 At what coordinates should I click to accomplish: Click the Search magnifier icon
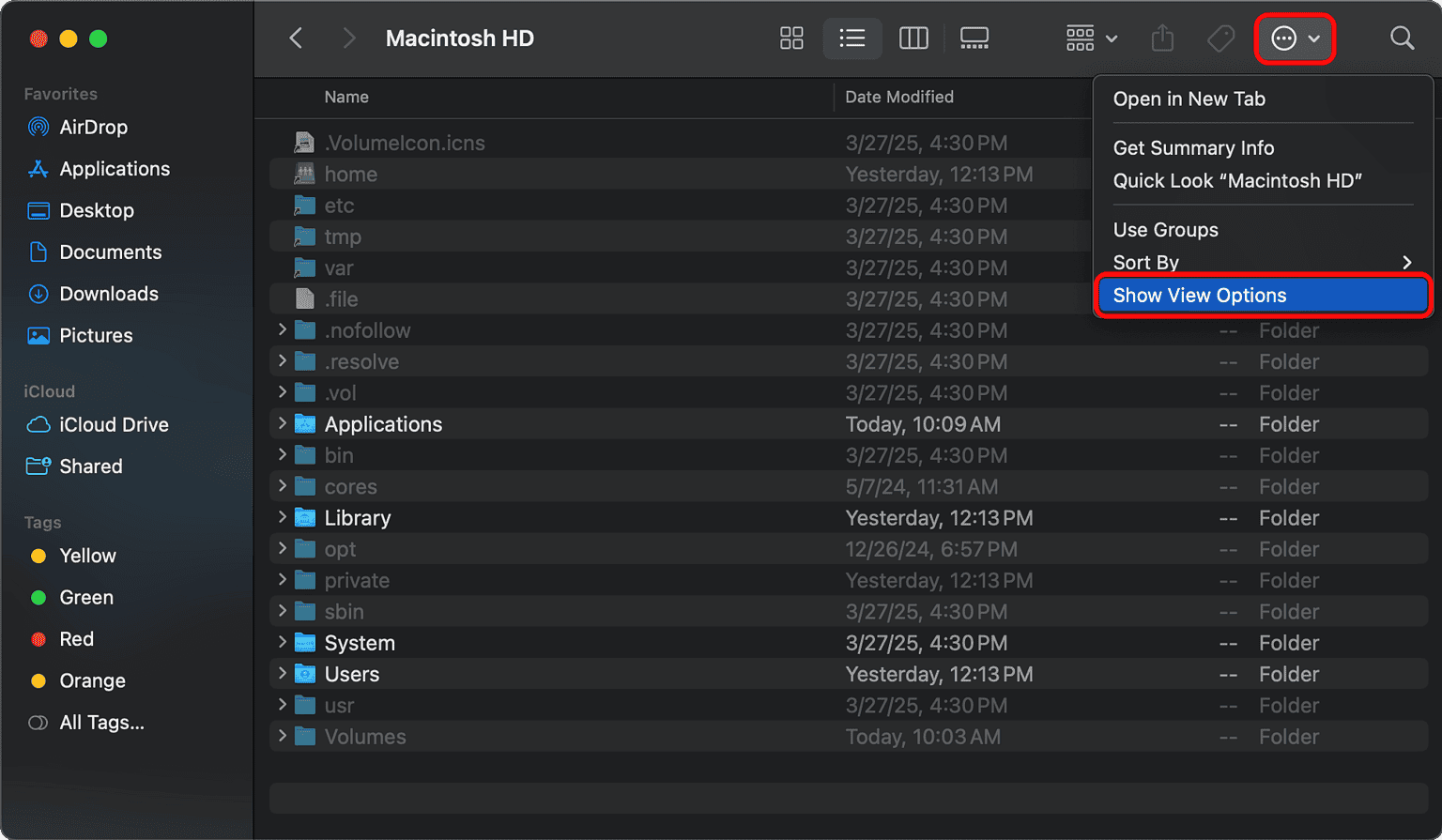(1402, 38)
